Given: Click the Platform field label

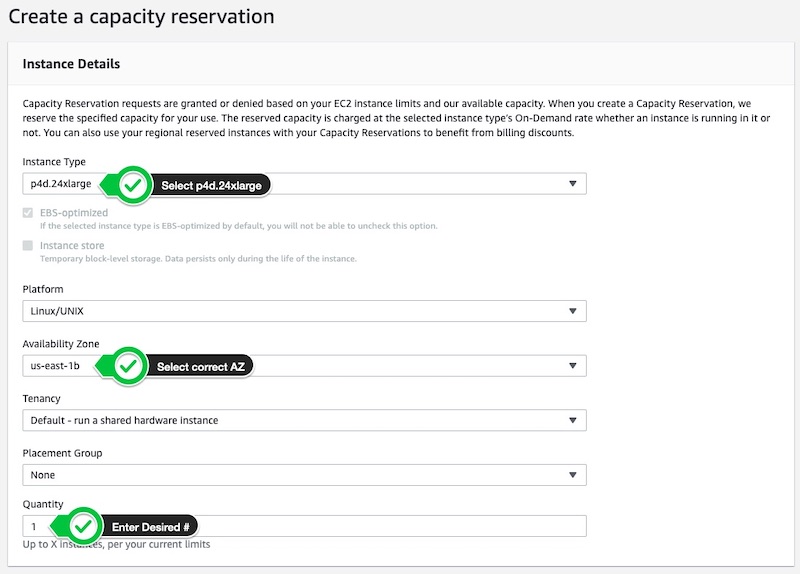Looking at the screenshot, I should pos(43,289).
